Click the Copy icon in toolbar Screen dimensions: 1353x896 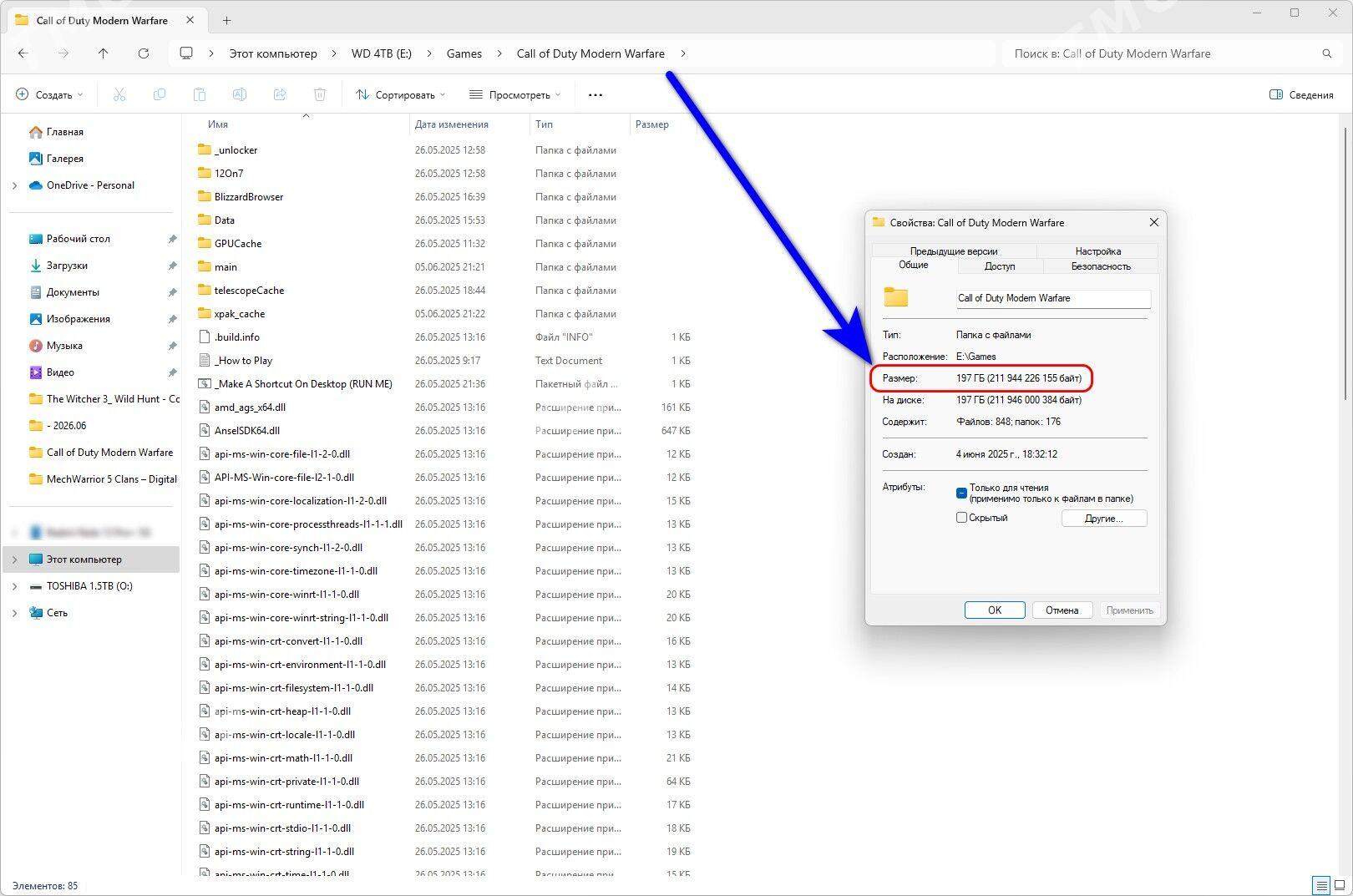(160, 94)
